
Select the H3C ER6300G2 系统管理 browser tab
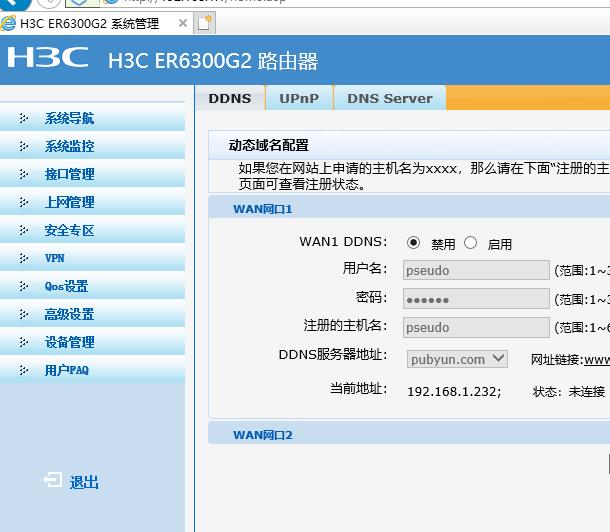(x=96, y=23)
